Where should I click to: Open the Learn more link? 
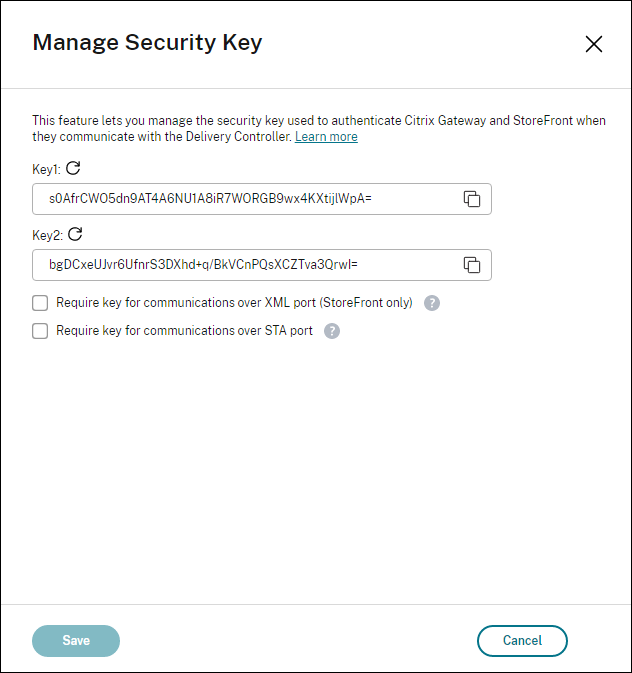click(326, 137)
